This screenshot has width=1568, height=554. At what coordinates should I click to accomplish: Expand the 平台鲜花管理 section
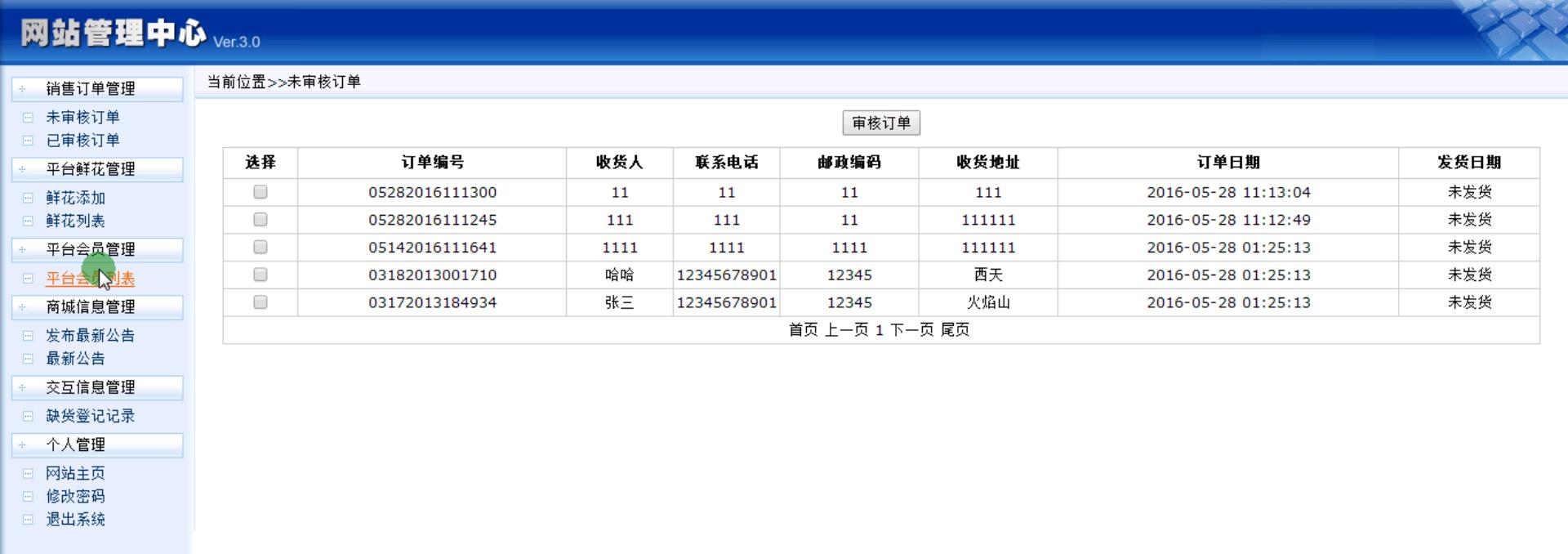point(97,170)
